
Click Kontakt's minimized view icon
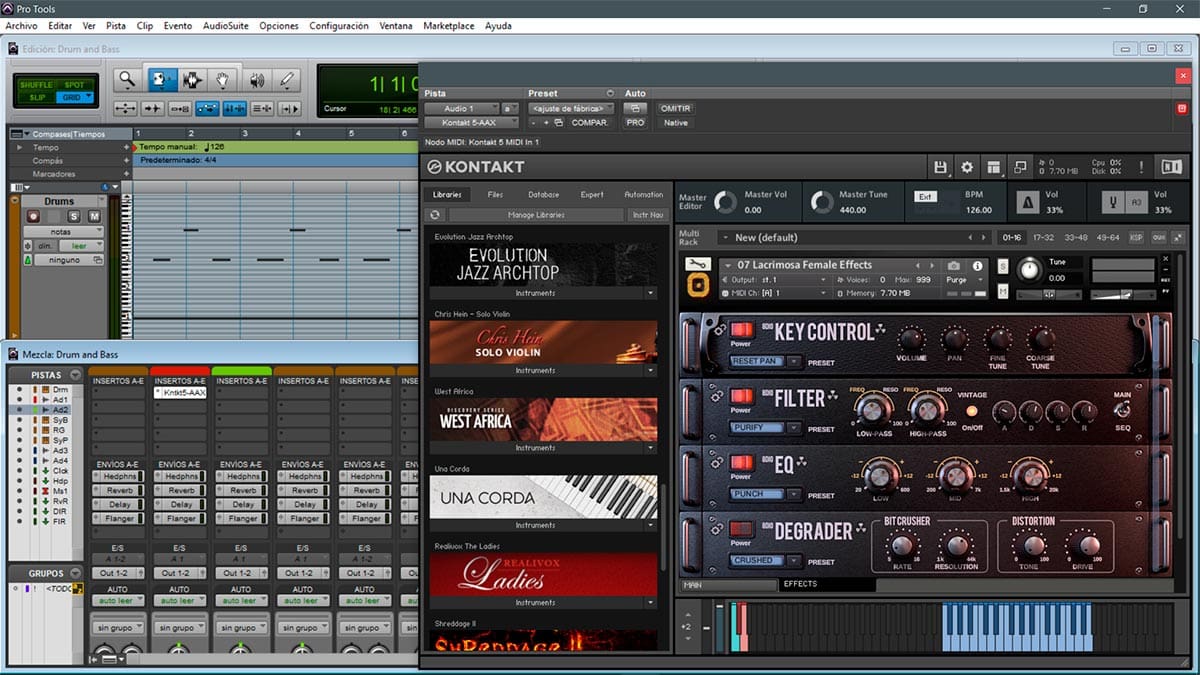1020,167
